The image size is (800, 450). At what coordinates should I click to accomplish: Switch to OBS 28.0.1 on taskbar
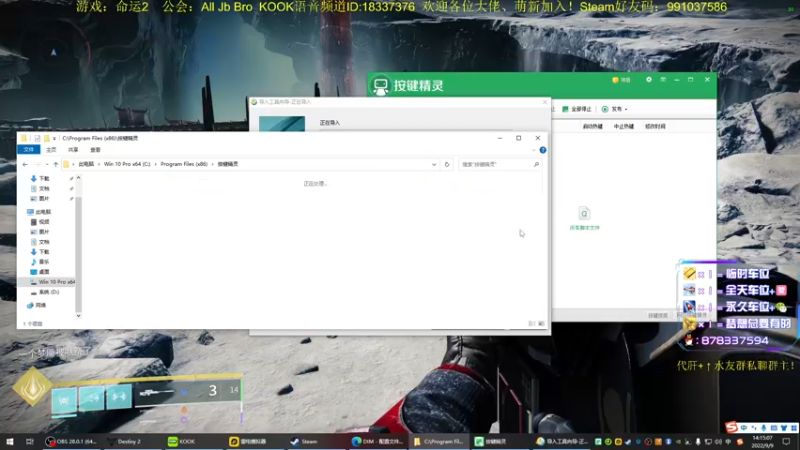point(71,441)
